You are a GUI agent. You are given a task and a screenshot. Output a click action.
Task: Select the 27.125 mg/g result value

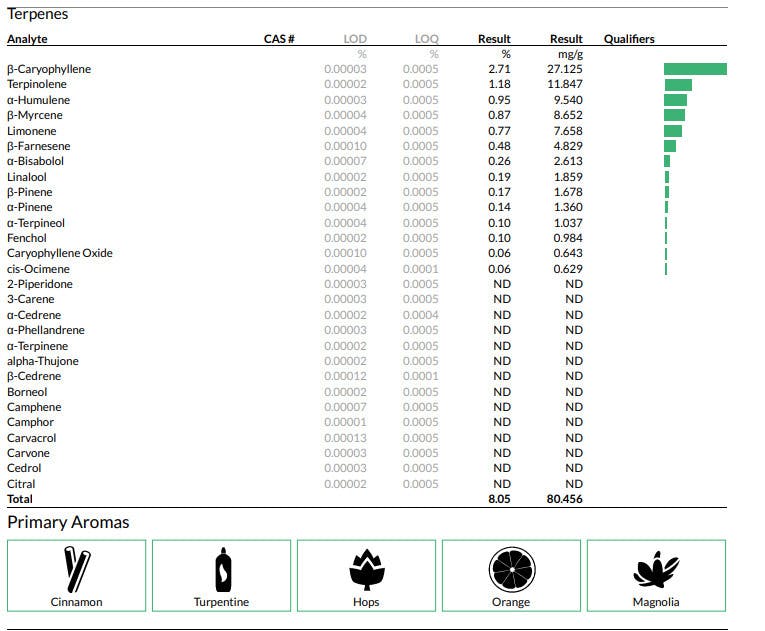[x=565, y=69]
